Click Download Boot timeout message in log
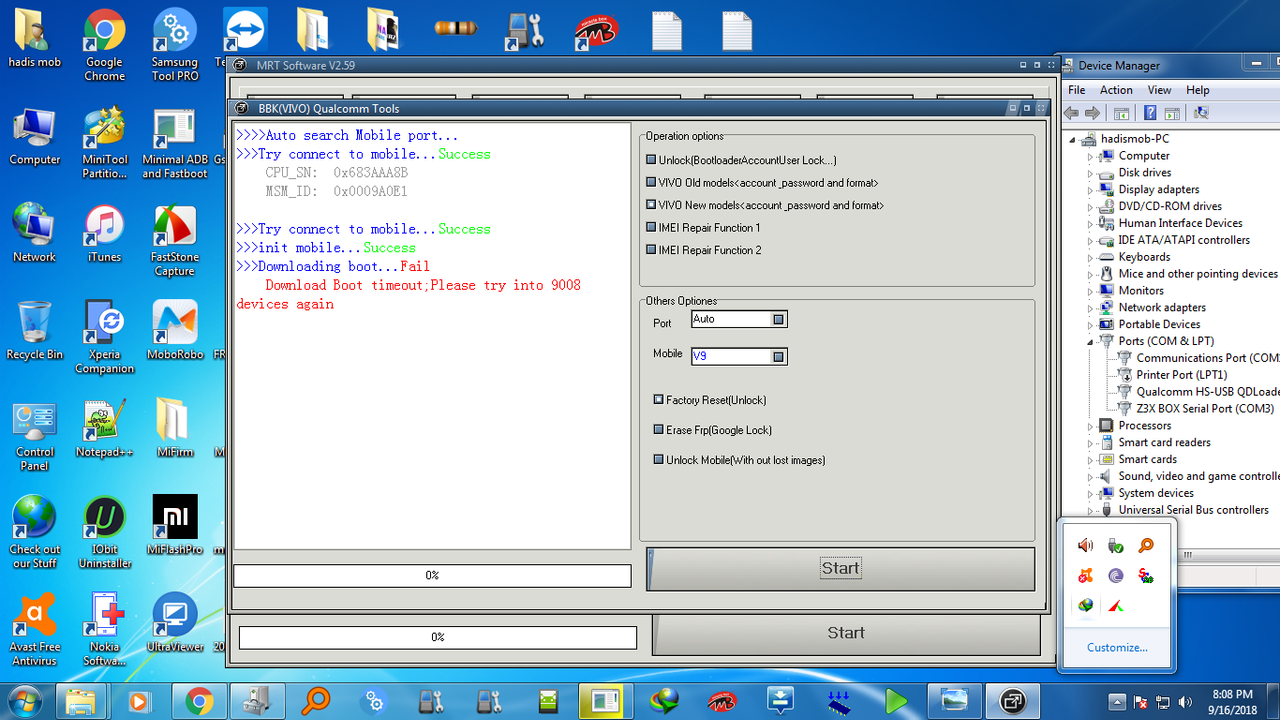The height and width of the screenshot is (720, 1280). click(x=408, y=294)
